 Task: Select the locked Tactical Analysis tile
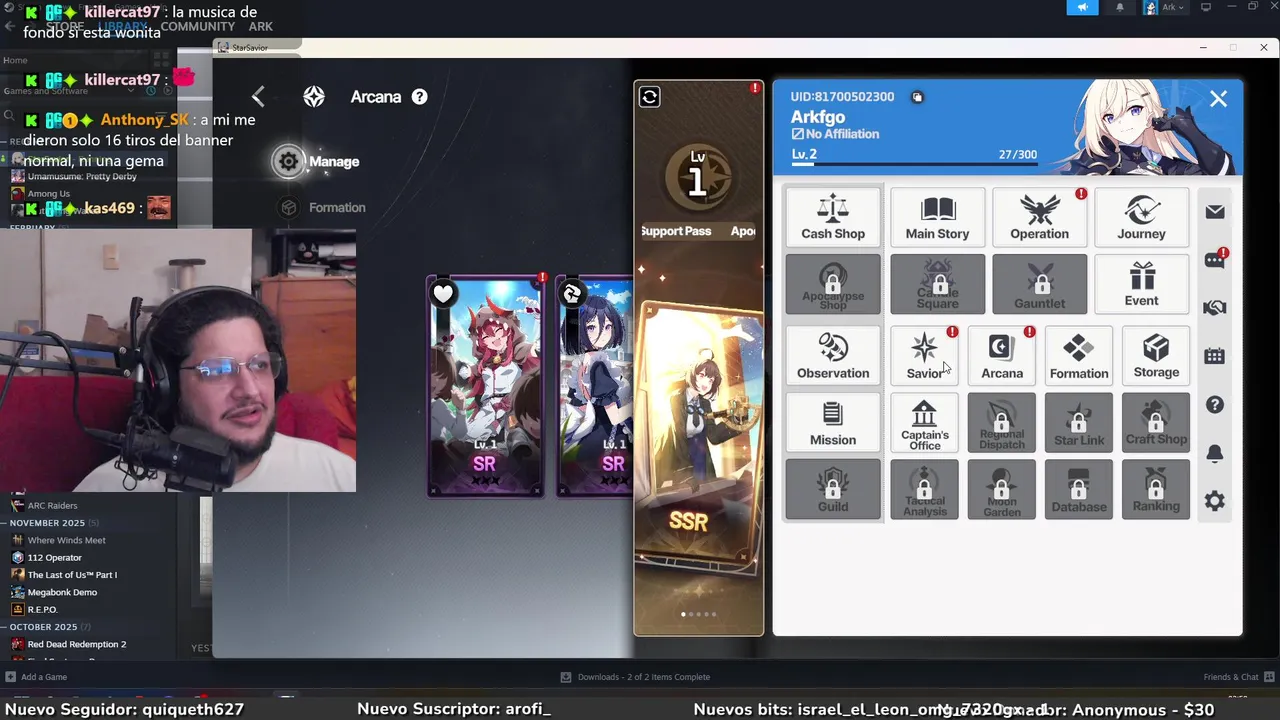[x=924, y=489]
